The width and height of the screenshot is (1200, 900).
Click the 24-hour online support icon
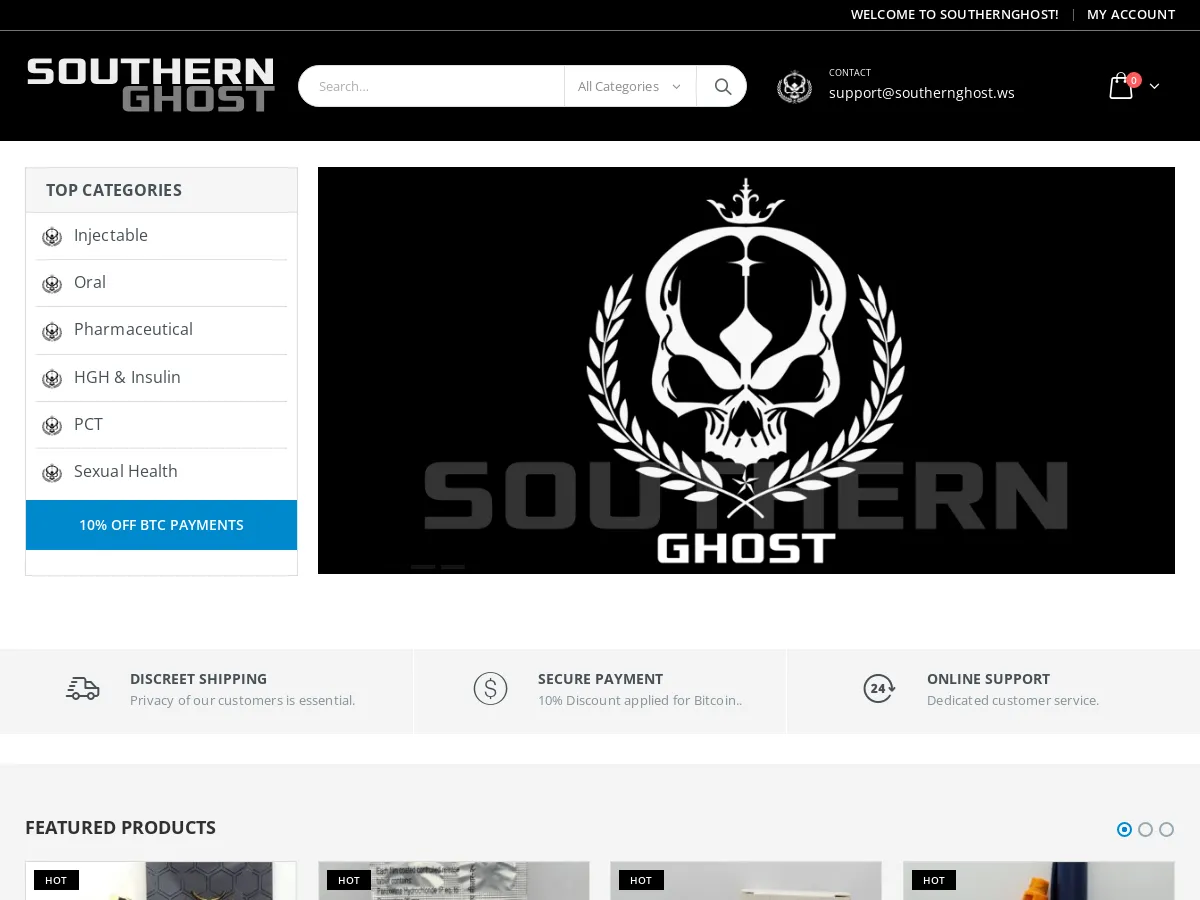(x=879, y=689)
